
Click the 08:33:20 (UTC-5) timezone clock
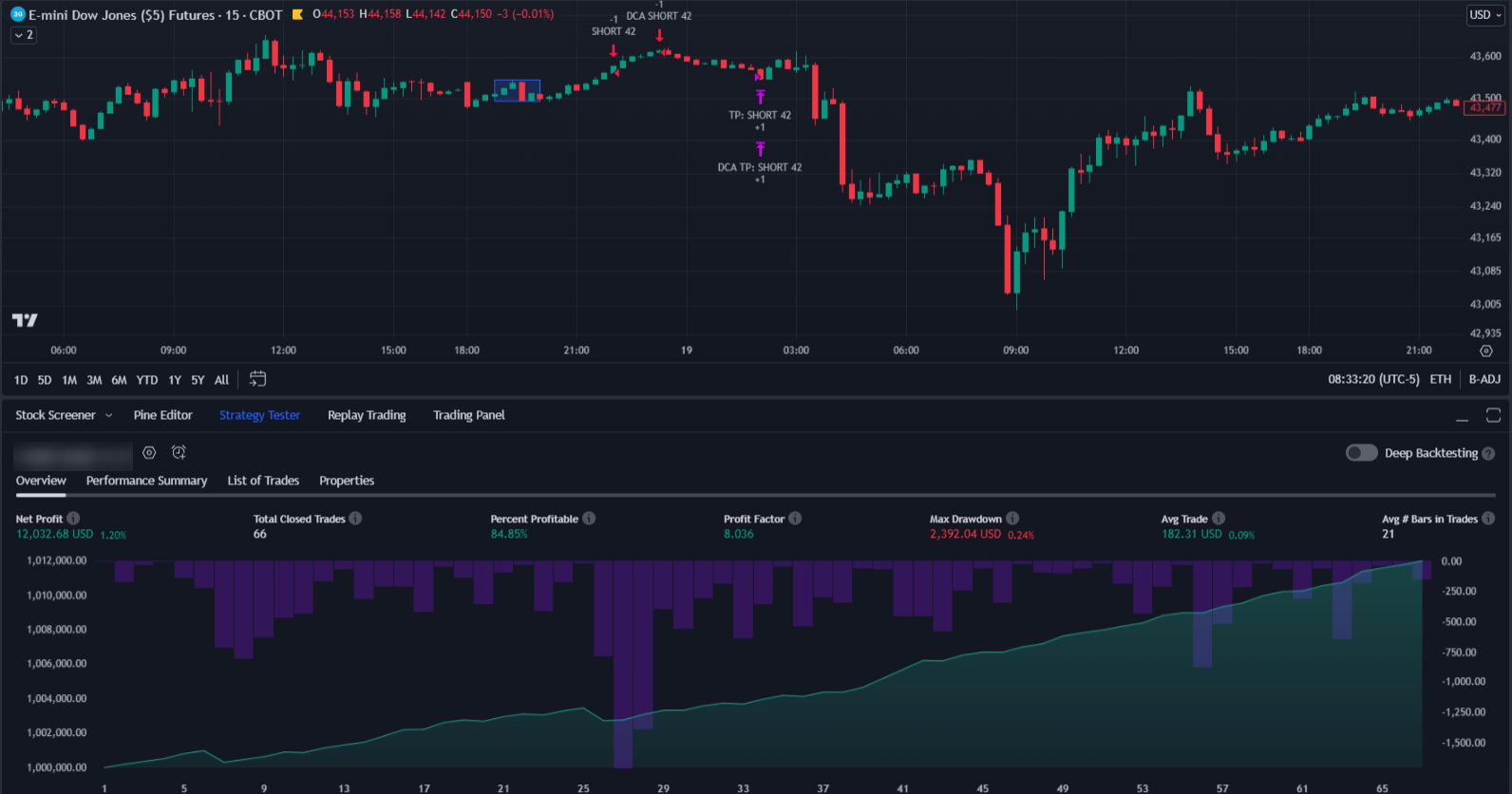pyautogui.click(x=1373, y=379)
